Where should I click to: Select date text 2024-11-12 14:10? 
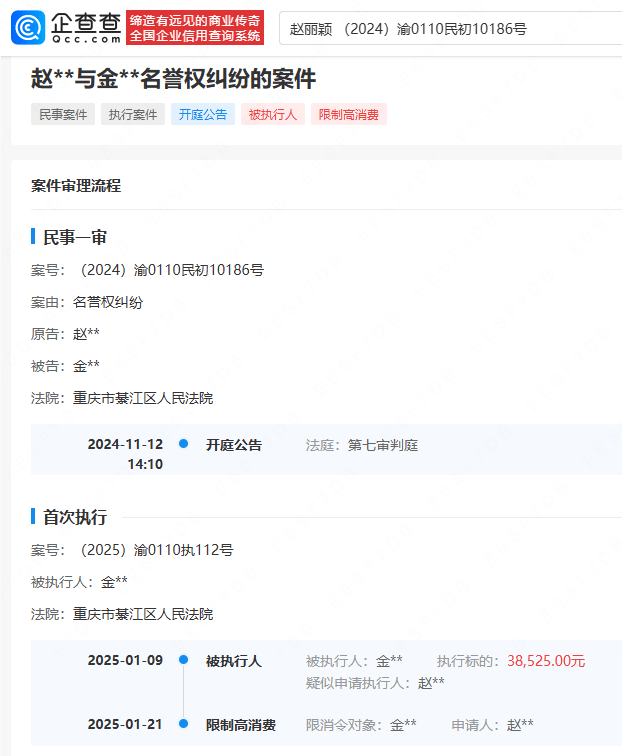(x=125, y=454)
